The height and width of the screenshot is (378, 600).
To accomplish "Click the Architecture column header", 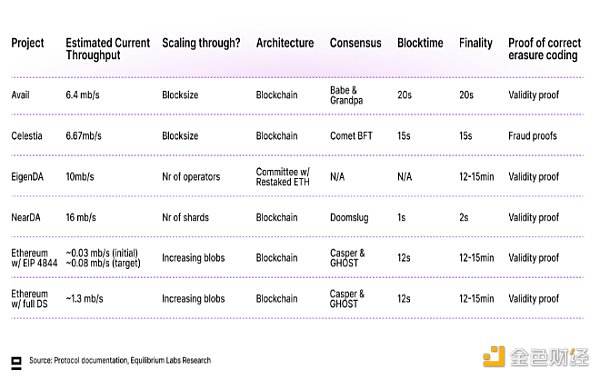I will [x=285, y=43].
